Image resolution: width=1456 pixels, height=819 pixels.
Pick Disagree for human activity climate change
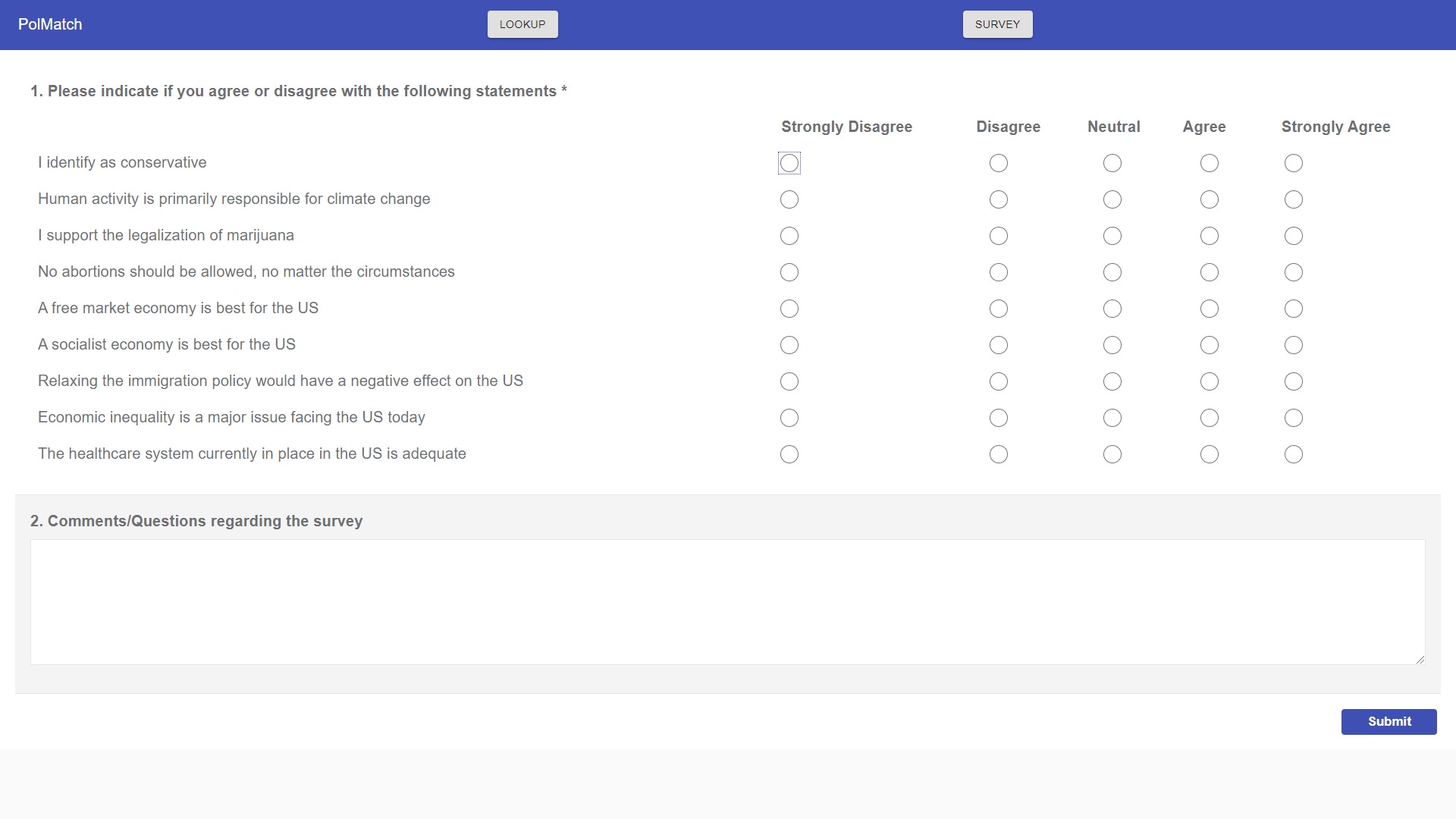click(998, 199)
